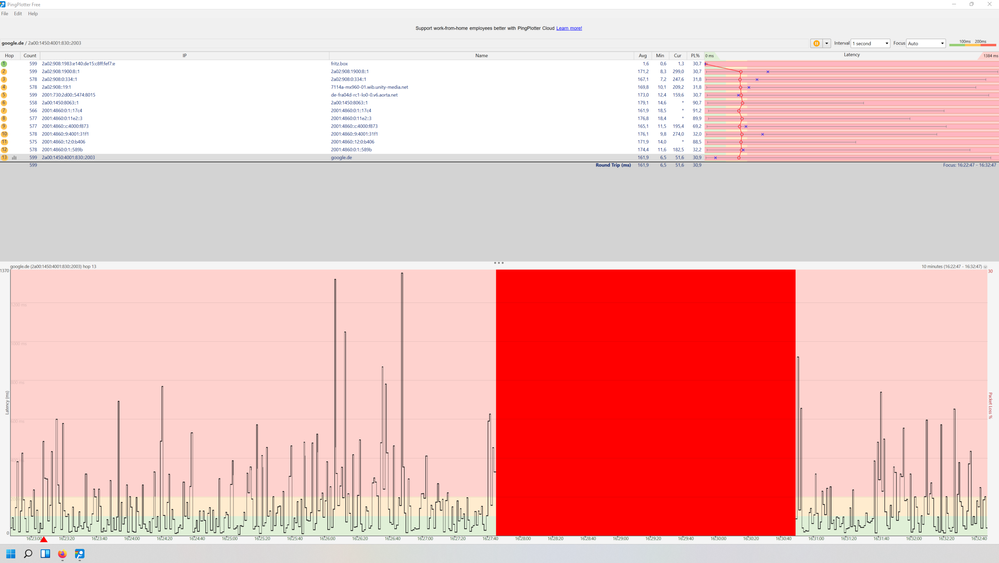Select the green hop 1 icon
Screen dimensions: 999x563
click(x=4, y=64)
